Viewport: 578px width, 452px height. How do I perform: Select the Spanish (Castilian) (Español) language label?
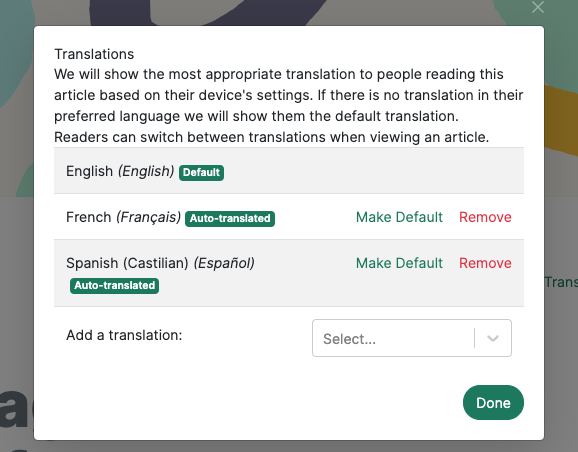point(160,263)
